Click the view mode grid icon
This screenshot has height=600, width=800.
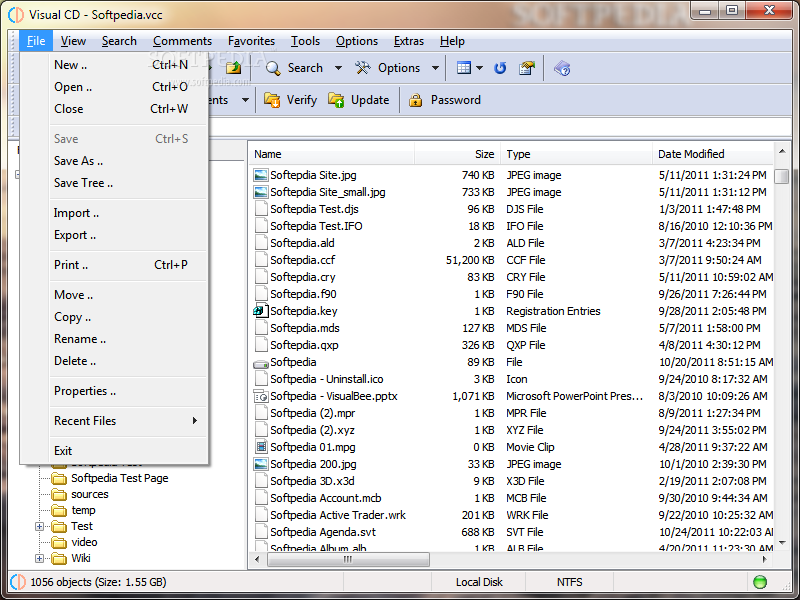(x=464, y=68)
